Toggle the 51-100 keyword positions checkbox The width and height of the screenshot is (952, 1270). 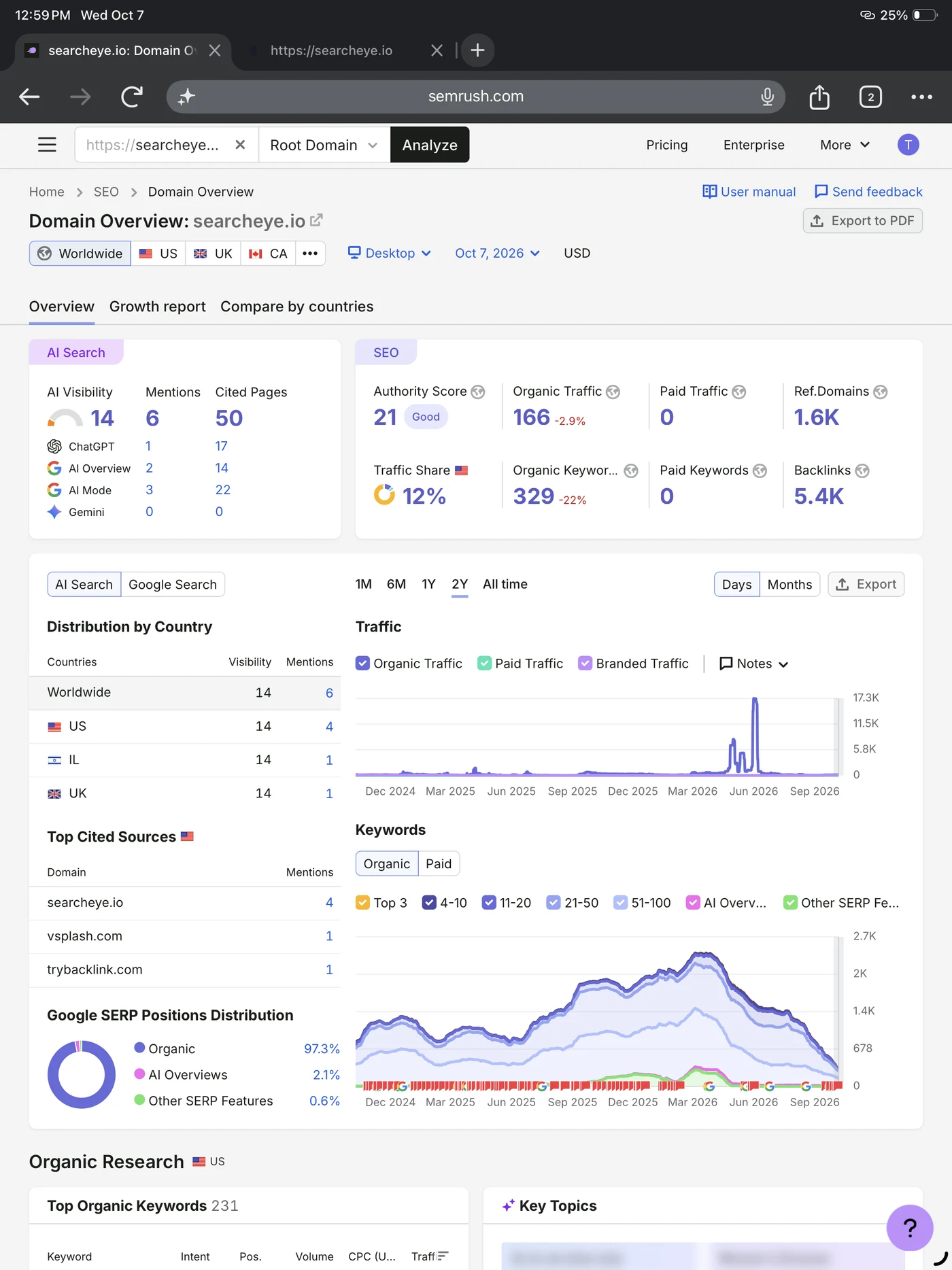pos(620,903)
